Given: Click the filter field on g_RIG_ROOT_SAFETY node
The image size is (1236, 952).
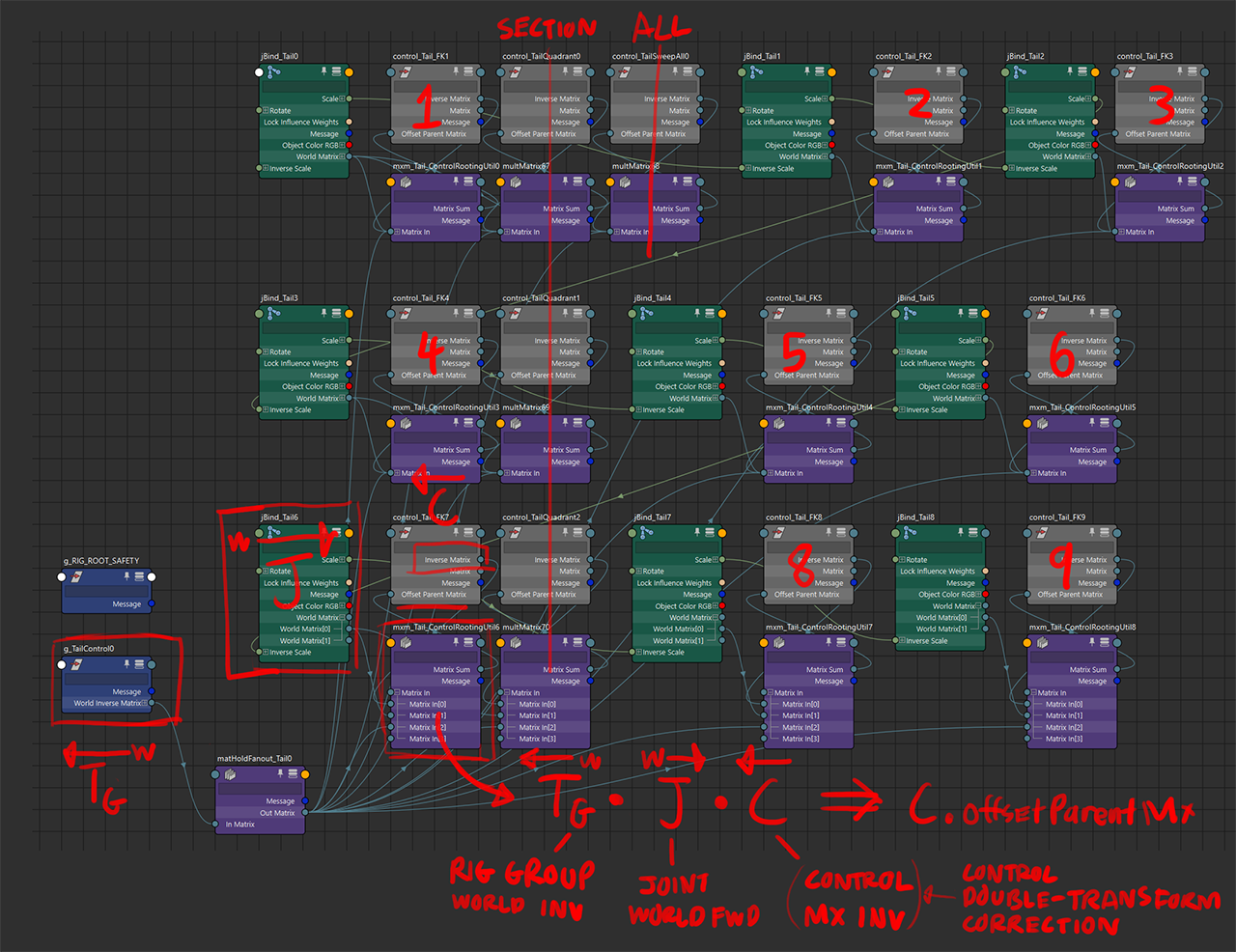Looking at the screenshot, I should point(106,591).
